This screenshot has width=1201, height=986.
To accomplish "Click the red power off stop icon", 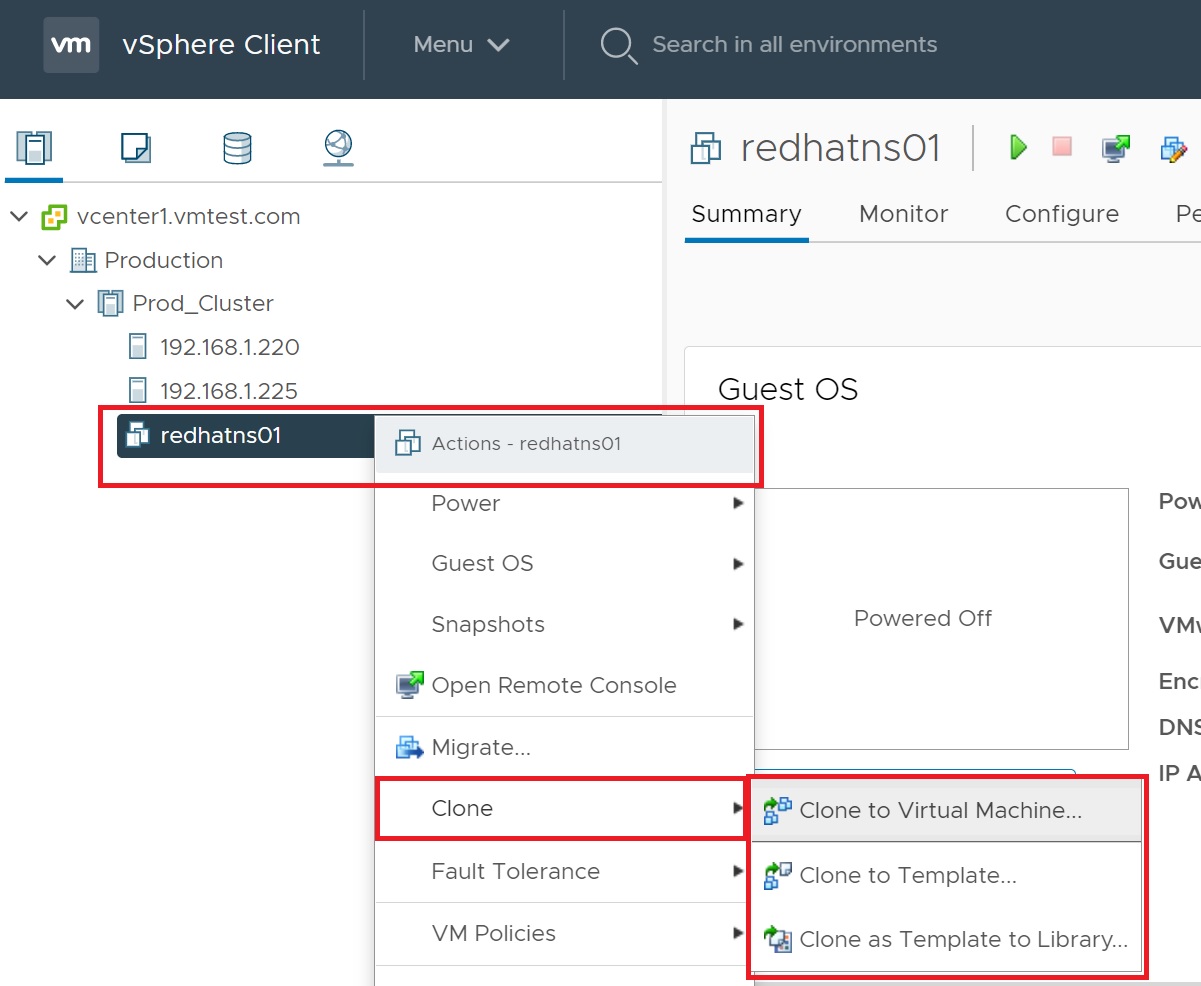I will click(1062, 147).
